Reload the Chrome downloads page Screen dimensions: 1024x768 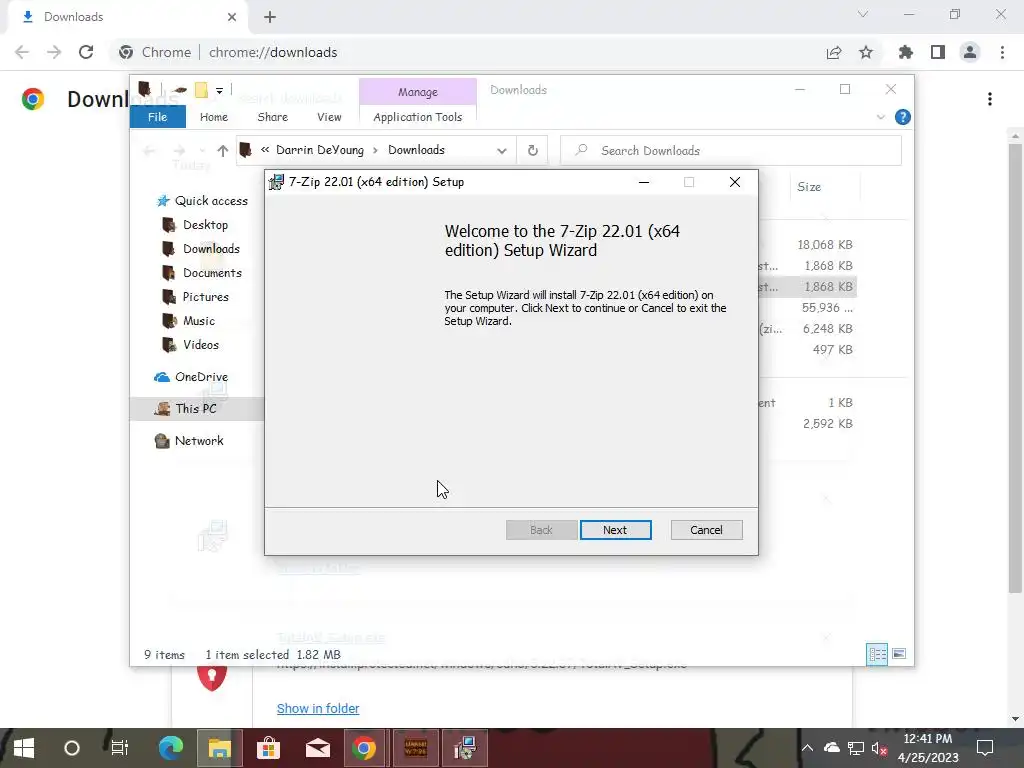pos(86,52)
